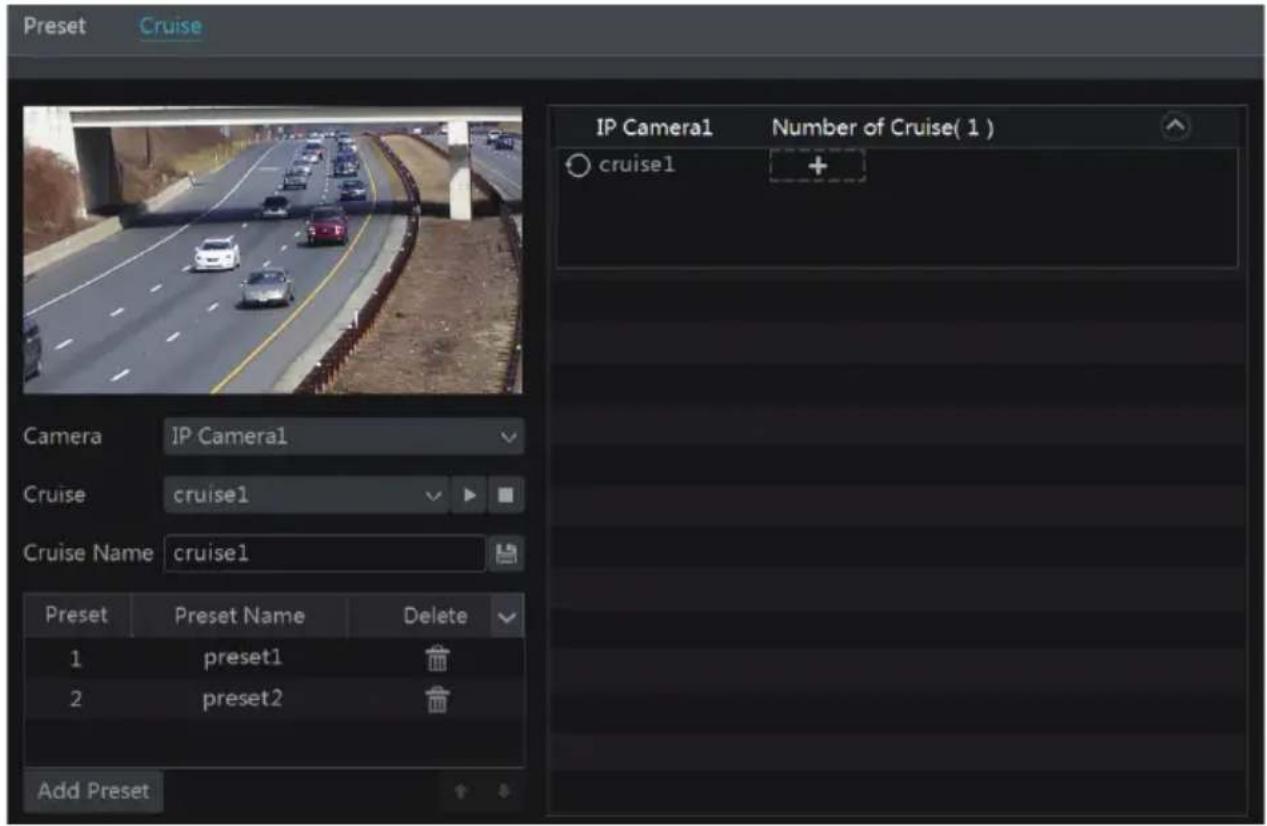This screenshot has height=826, width=1267.
Task: Move preset up with the up arrow
Action: (x=461, y=791)
